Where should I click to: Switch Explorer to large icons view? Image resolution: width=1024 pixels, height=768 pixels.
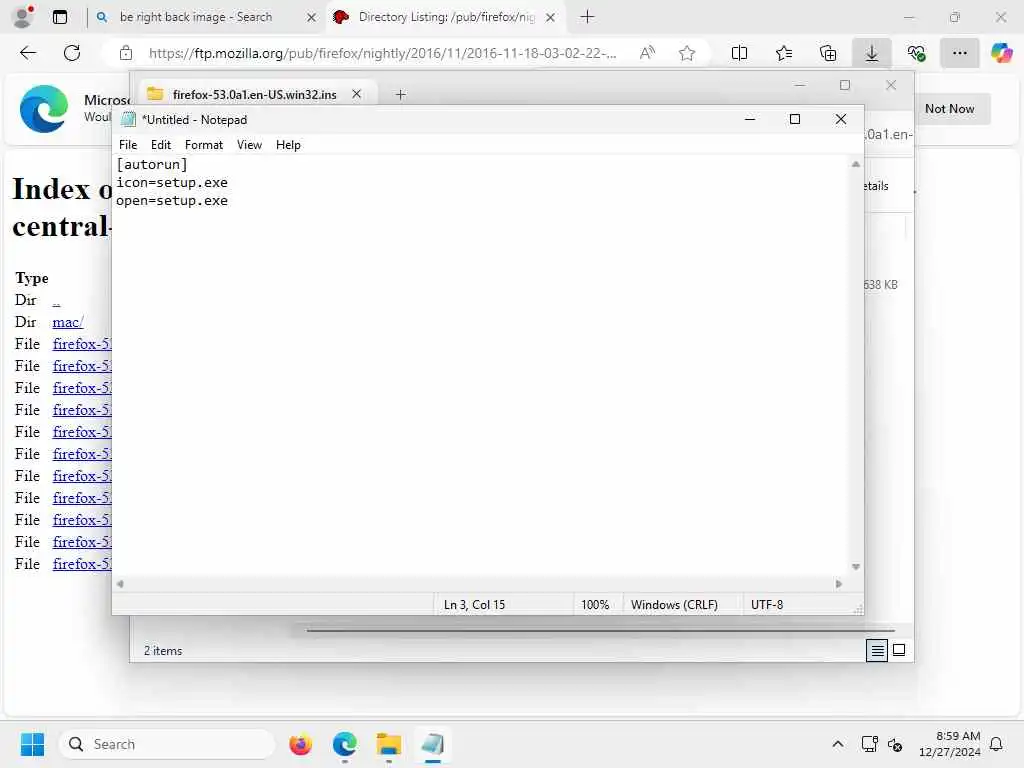click(x=899, y=650)
